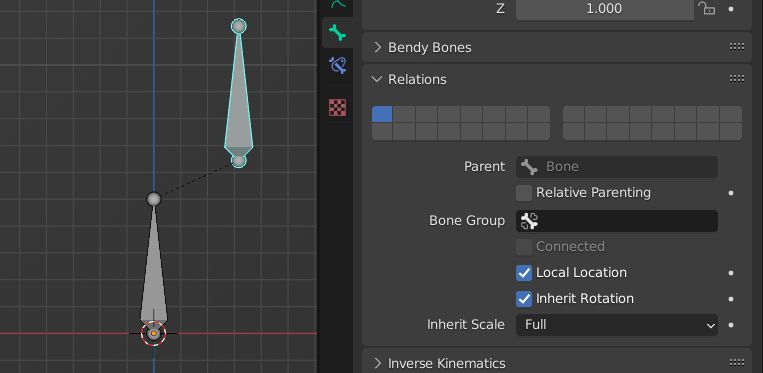This screenshot has height=373, width=763.
Task: Animate Inherit Rotation property dot
Action: [731, 299]
